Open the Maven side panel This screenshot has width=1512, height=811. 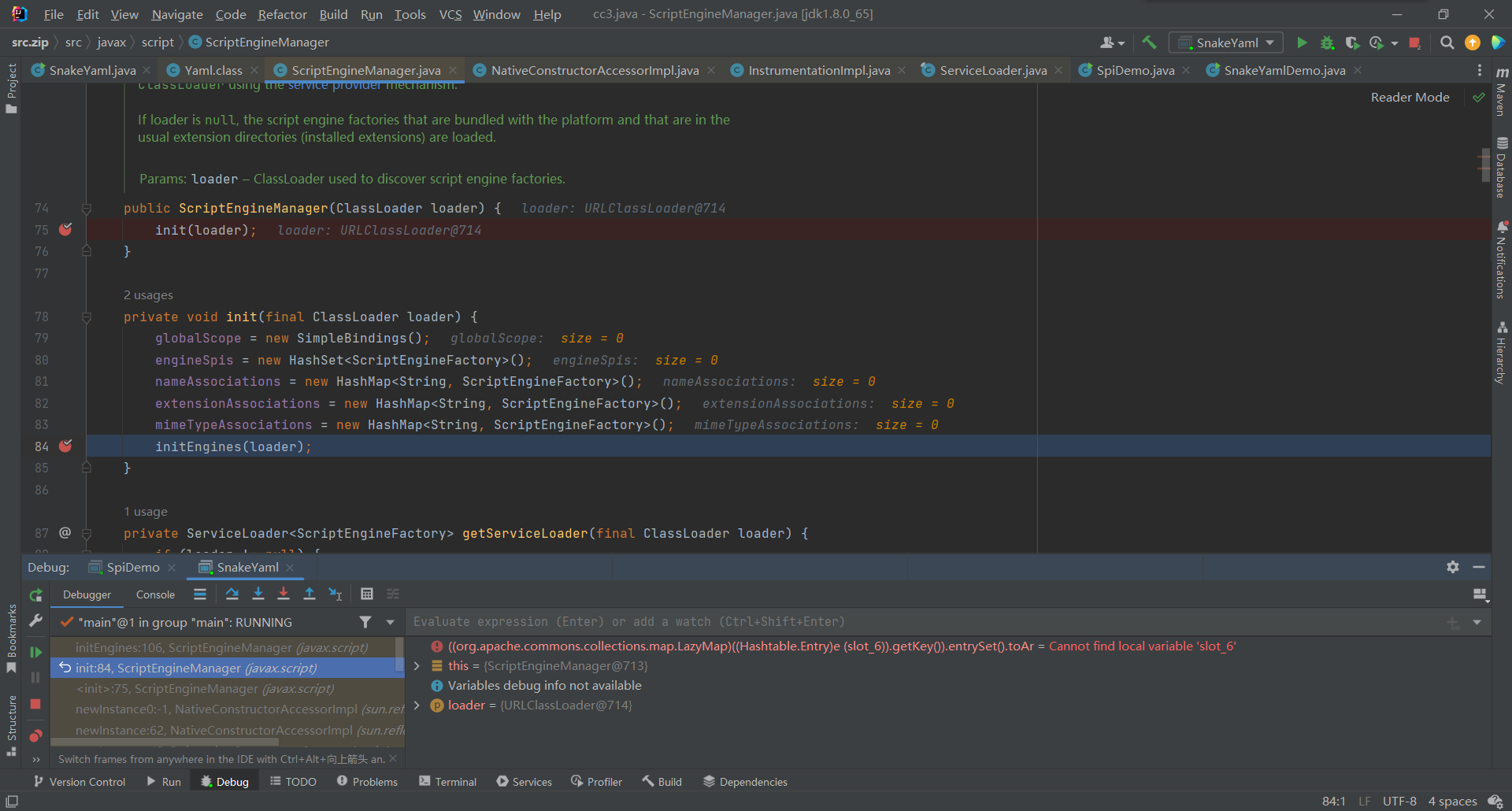[1501, 91]
